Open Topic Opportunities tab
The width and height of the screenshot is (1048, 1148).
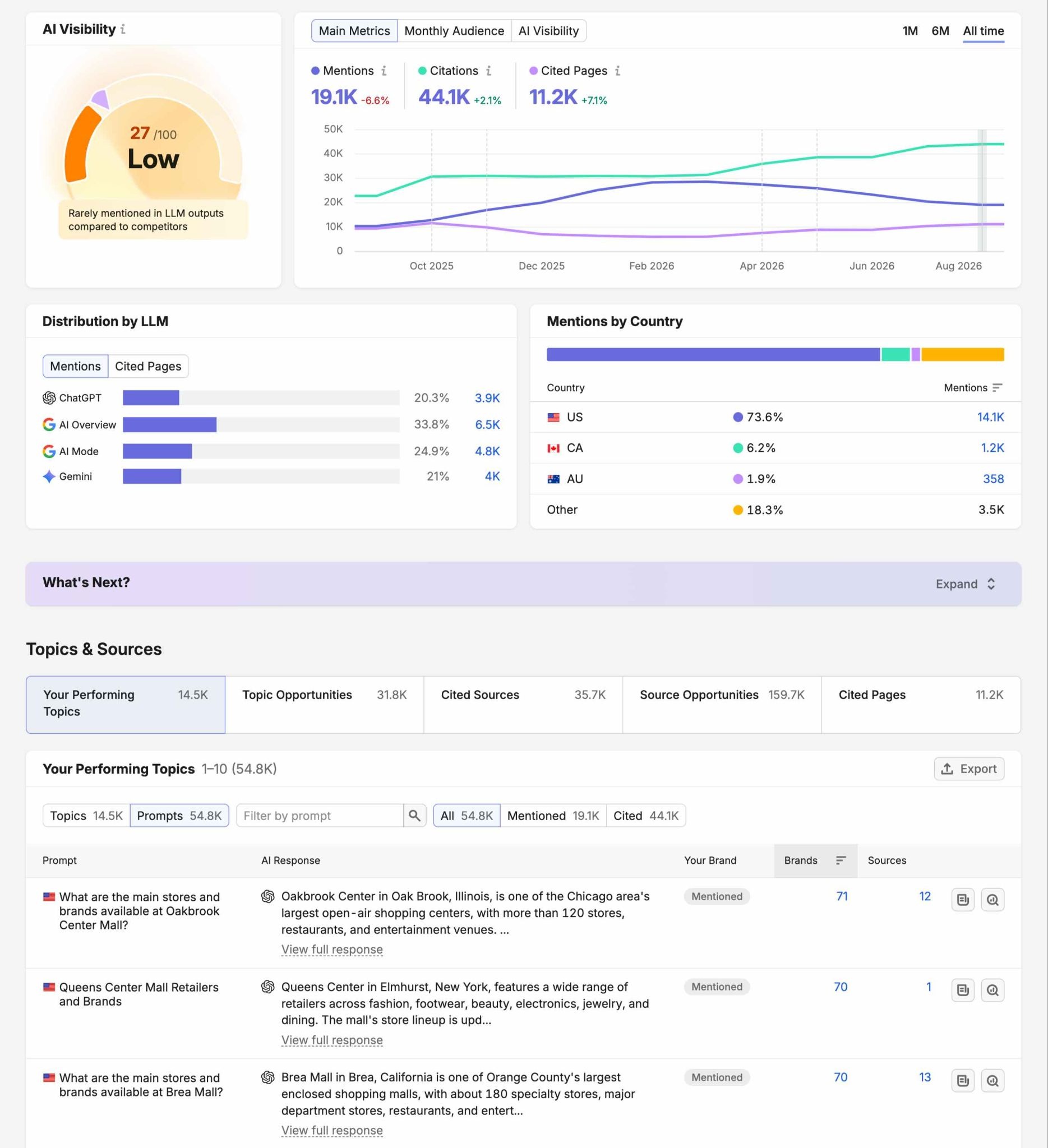(x=325, y=705)
